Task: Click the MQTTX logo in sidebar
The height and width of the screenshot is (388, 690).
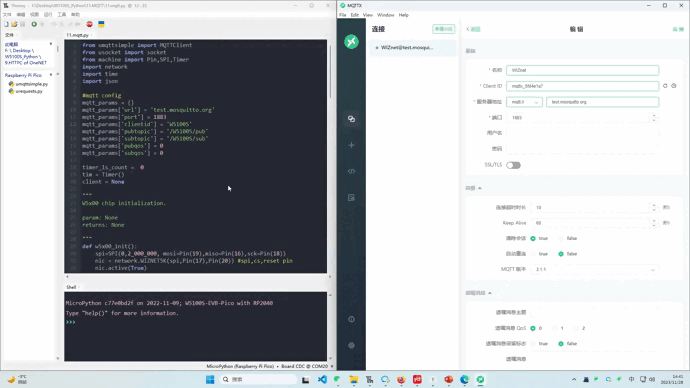Action: [x=351, y=42]
